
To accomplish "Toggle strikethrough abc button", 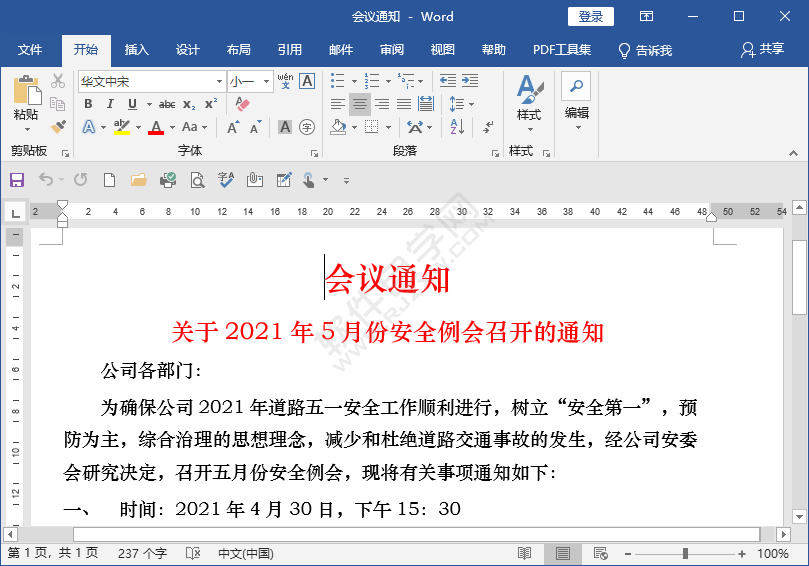I will (x=167, y=105).
